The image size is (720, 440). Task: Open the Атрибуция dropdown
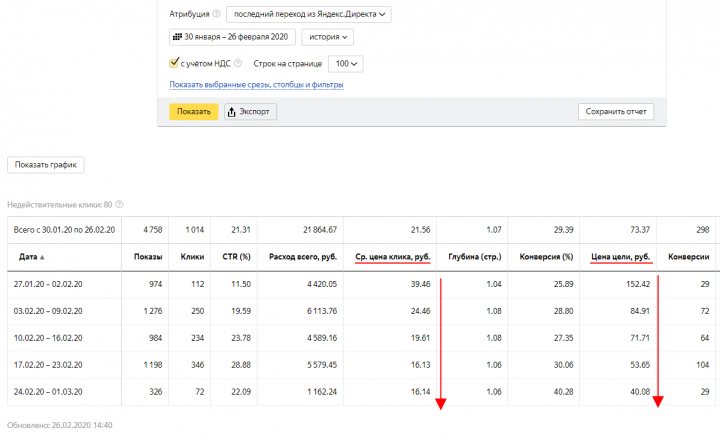click(x=309, y=14)
